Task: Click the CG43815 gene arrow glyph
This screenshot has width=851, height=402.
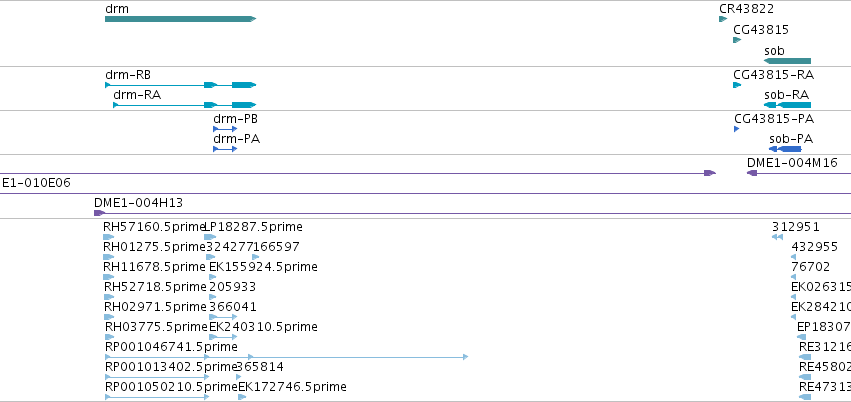Action: (737, 40)
